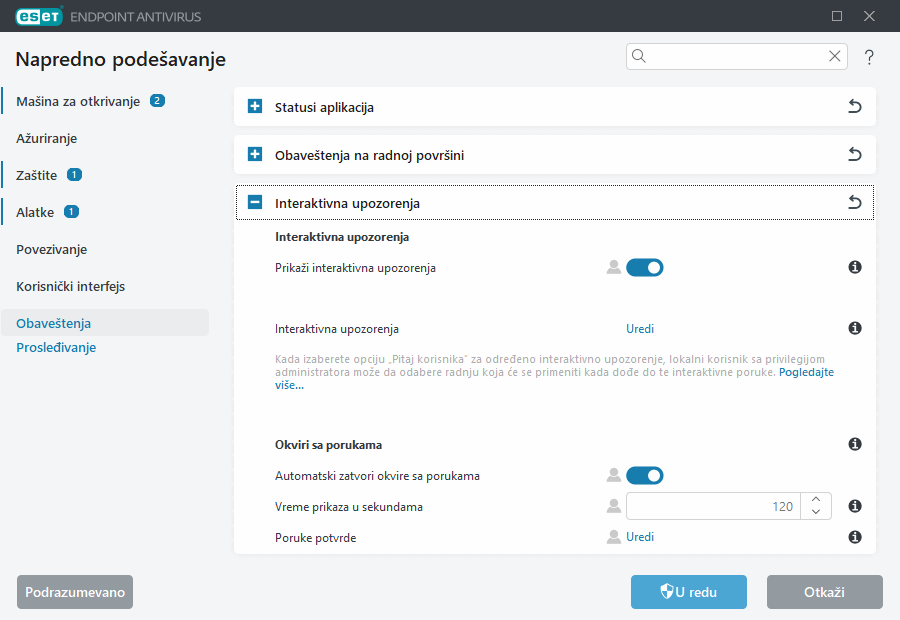This screenshot has height=620, width=900.
Task: Select Prosleđivanje subcategory
Action: click(x=56, y=347)
